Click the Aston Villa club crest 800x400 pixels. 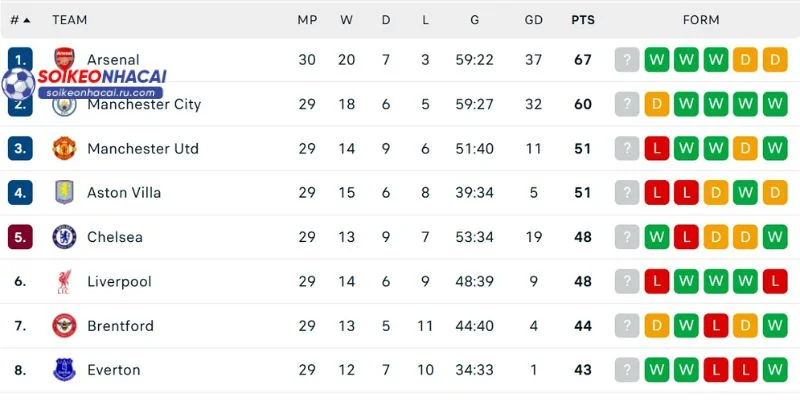click(x=64, y=192)
